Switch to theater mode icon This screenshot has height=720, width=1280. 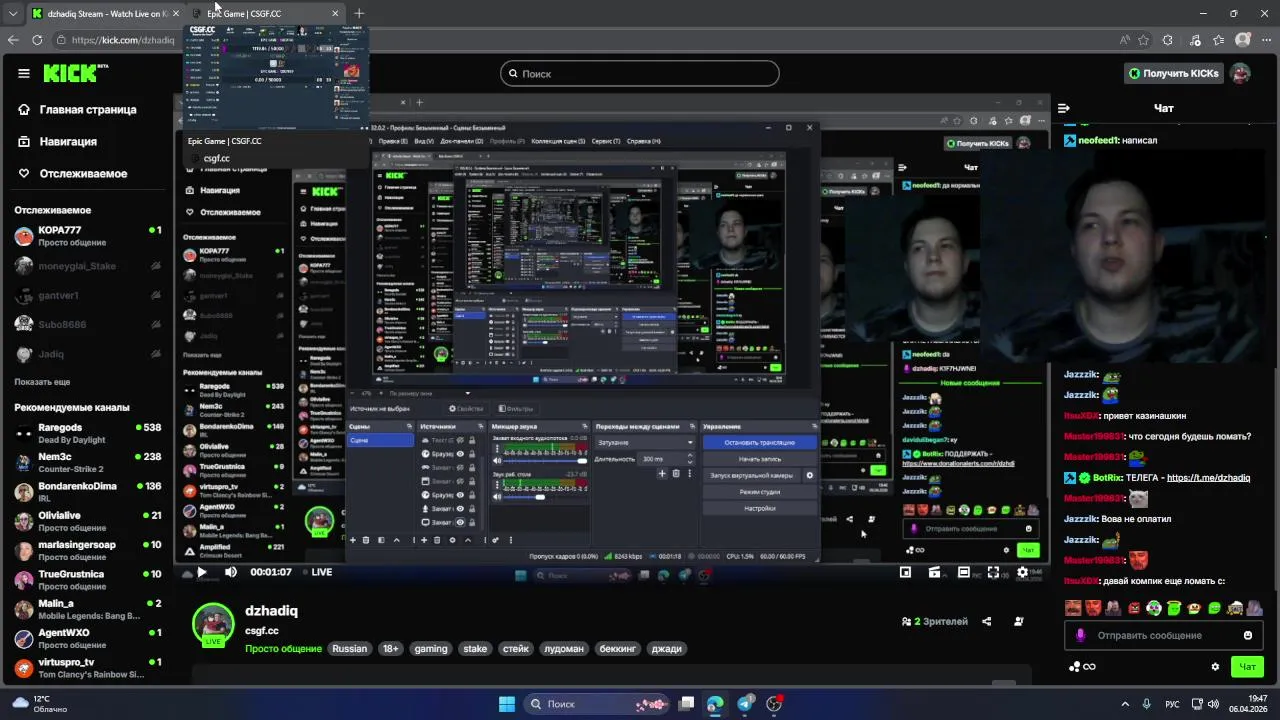(x=964, y=572)
